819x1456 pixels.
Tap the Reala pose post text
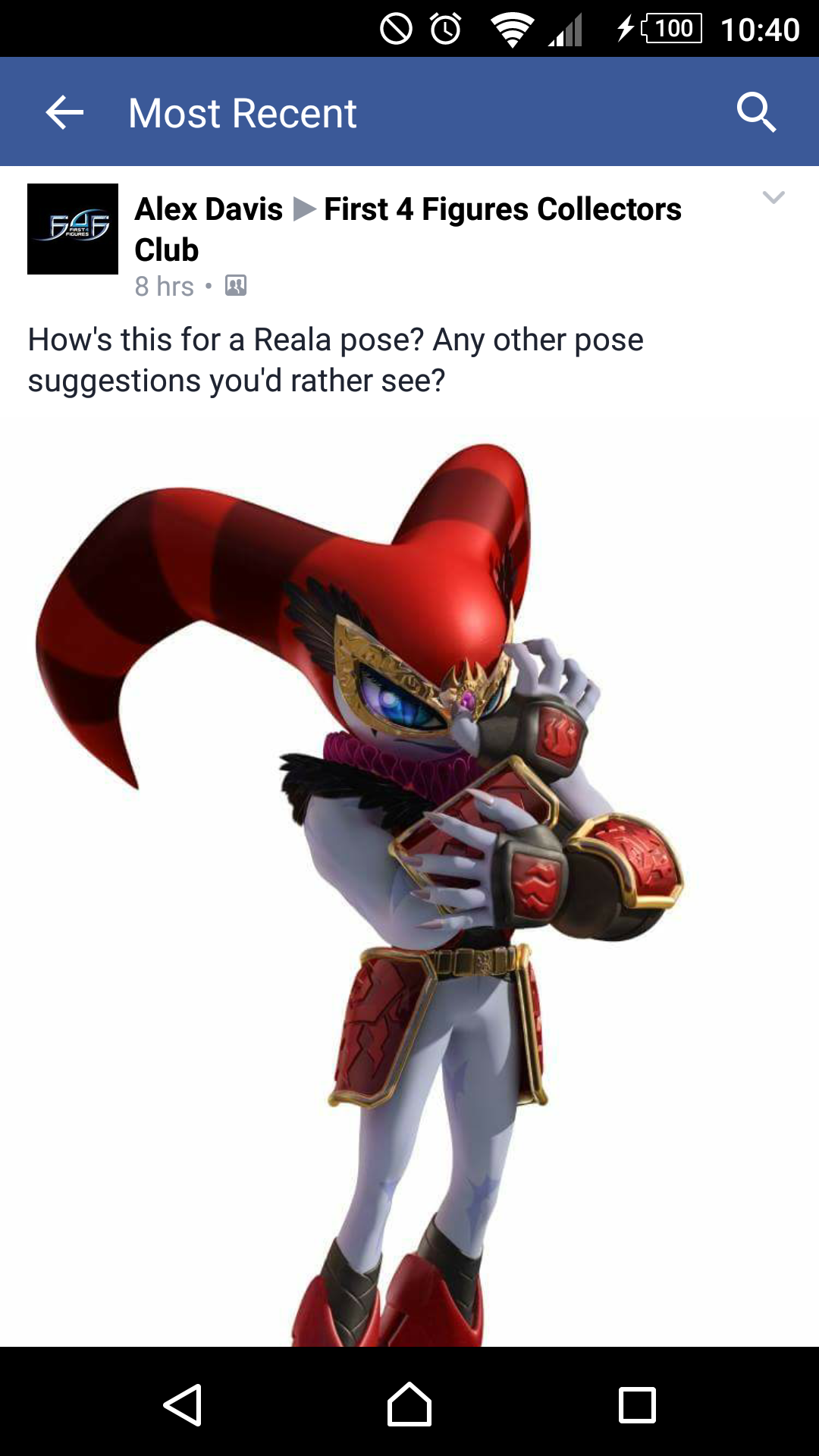coord(336,360)
